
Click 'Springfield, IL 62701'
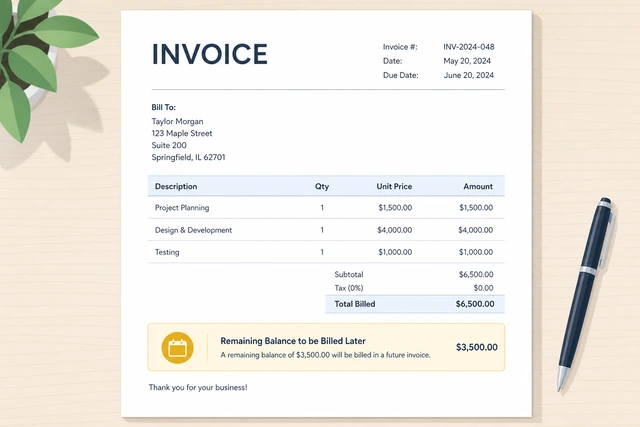point(188,157)
